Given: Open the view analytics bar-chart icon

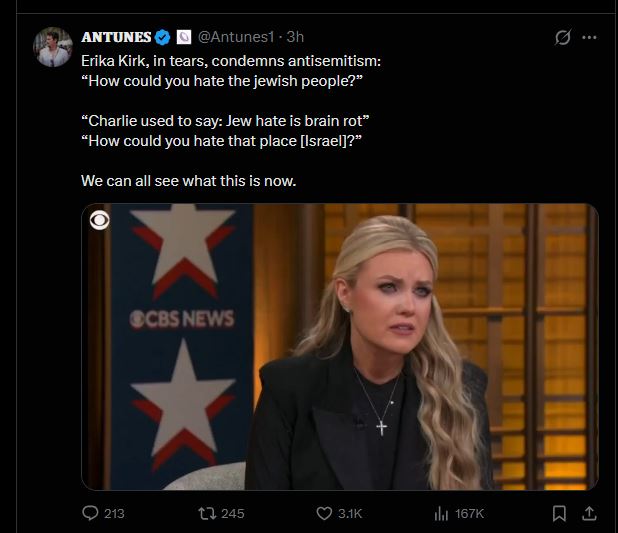Looking at the screenshot, I should (x=439, y=513).
